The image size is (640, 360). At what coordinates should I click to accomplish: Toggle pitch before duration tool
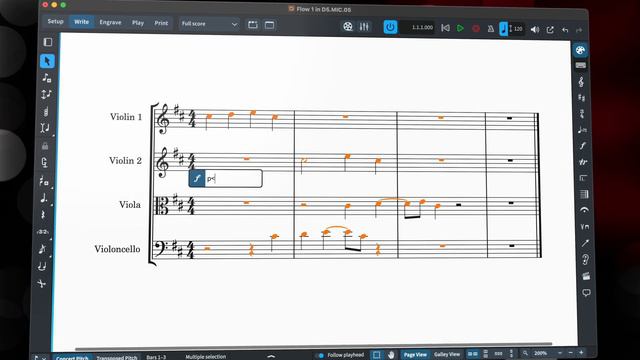point(46,94)
